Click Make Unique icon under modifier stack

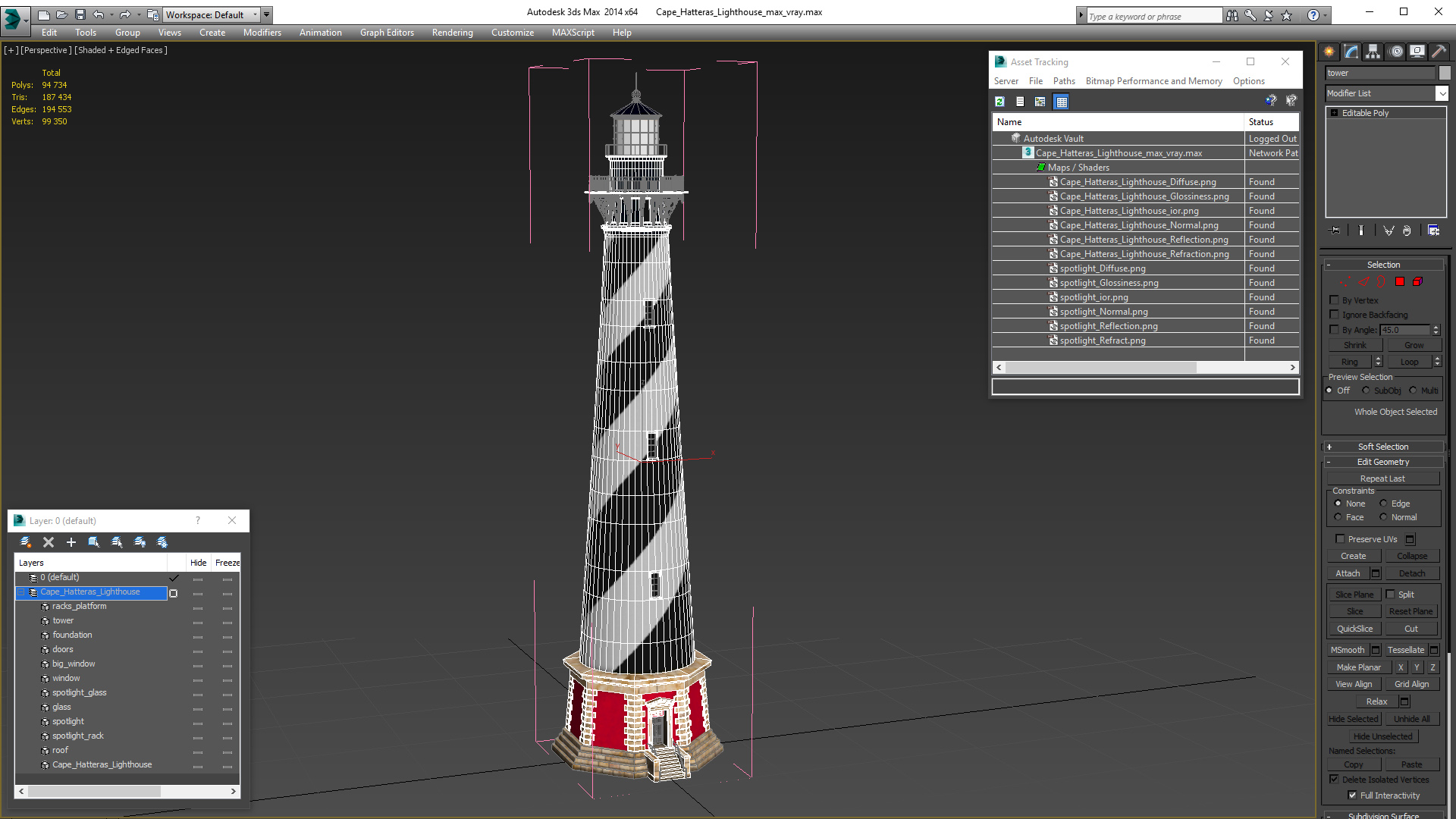(1389, 231)
